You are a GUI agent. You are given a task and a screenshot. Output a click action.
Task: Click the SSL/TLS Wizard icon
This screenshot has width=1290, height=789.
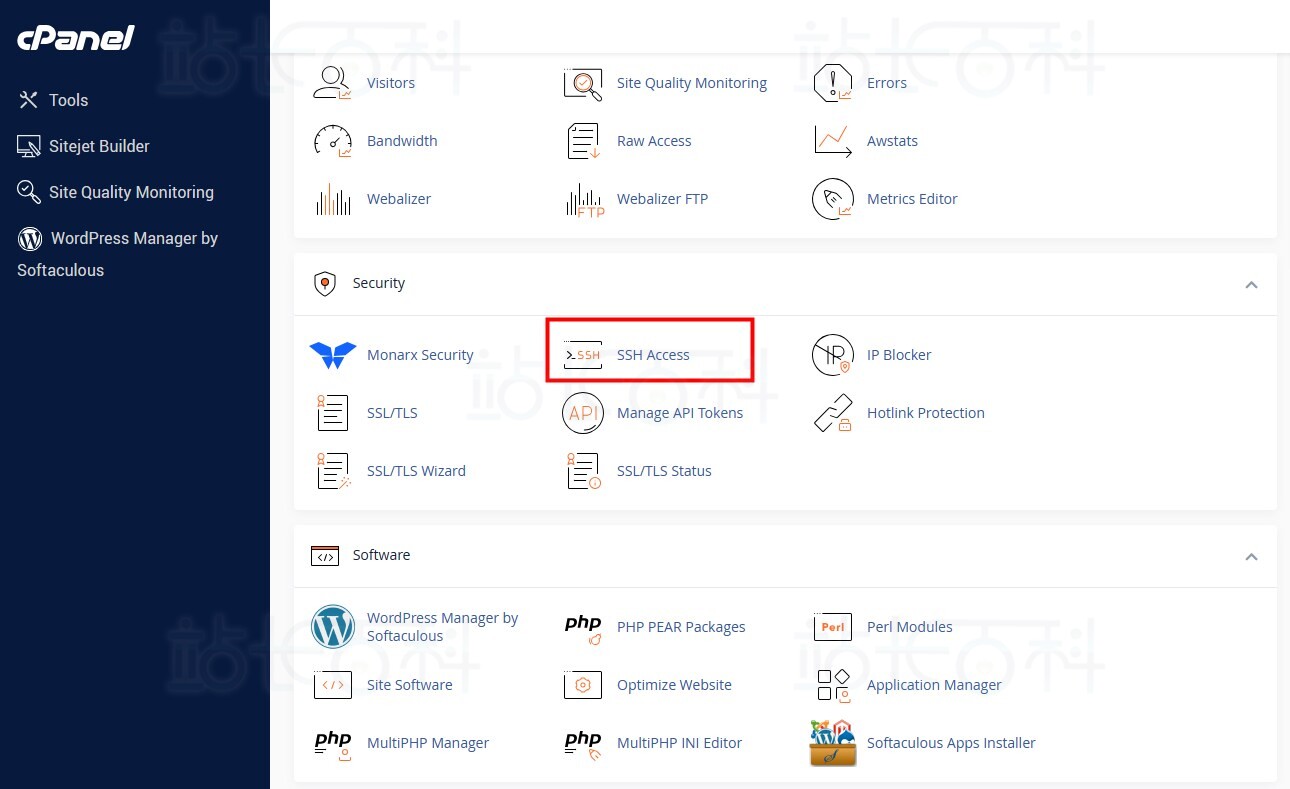(x=333, y=471)
